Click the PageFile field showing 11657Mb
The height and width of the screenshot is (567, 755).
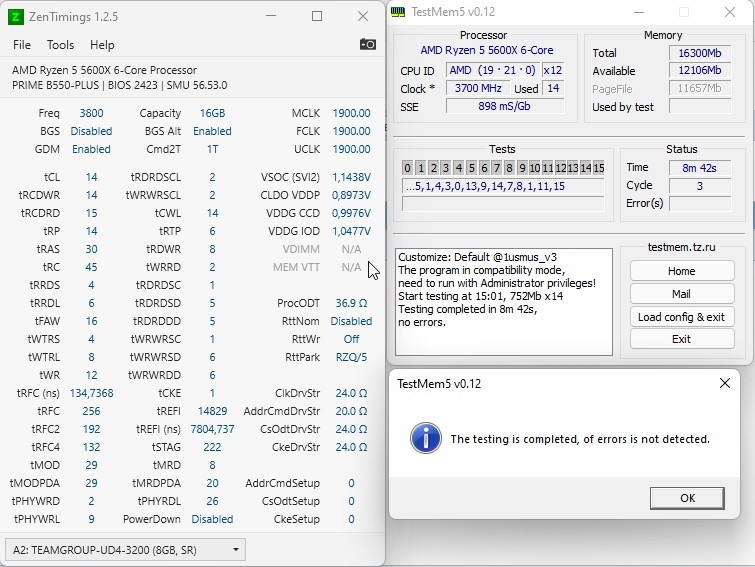tap(700, 88)
